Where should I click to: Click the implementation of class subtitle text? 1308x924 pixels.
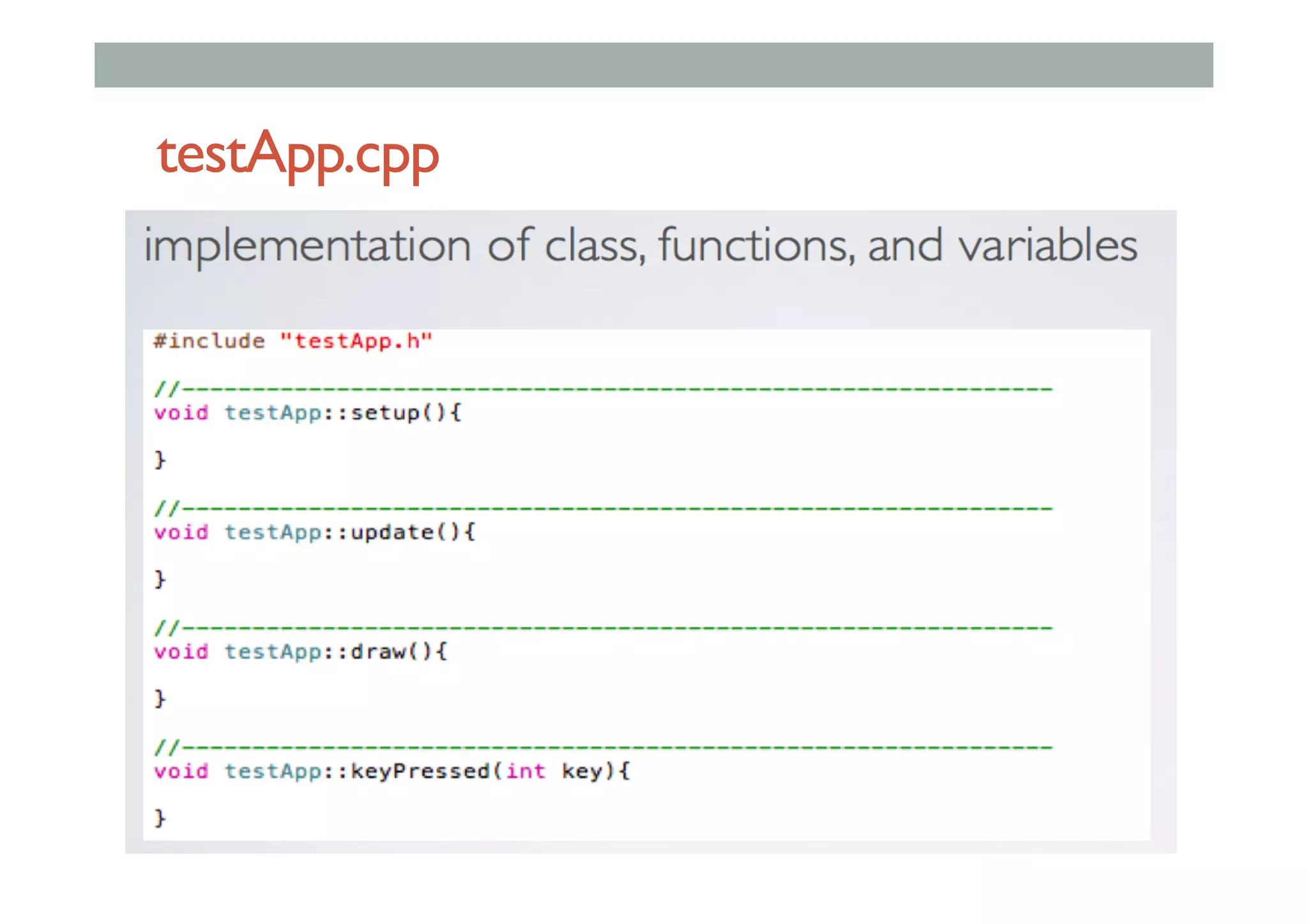639,246
